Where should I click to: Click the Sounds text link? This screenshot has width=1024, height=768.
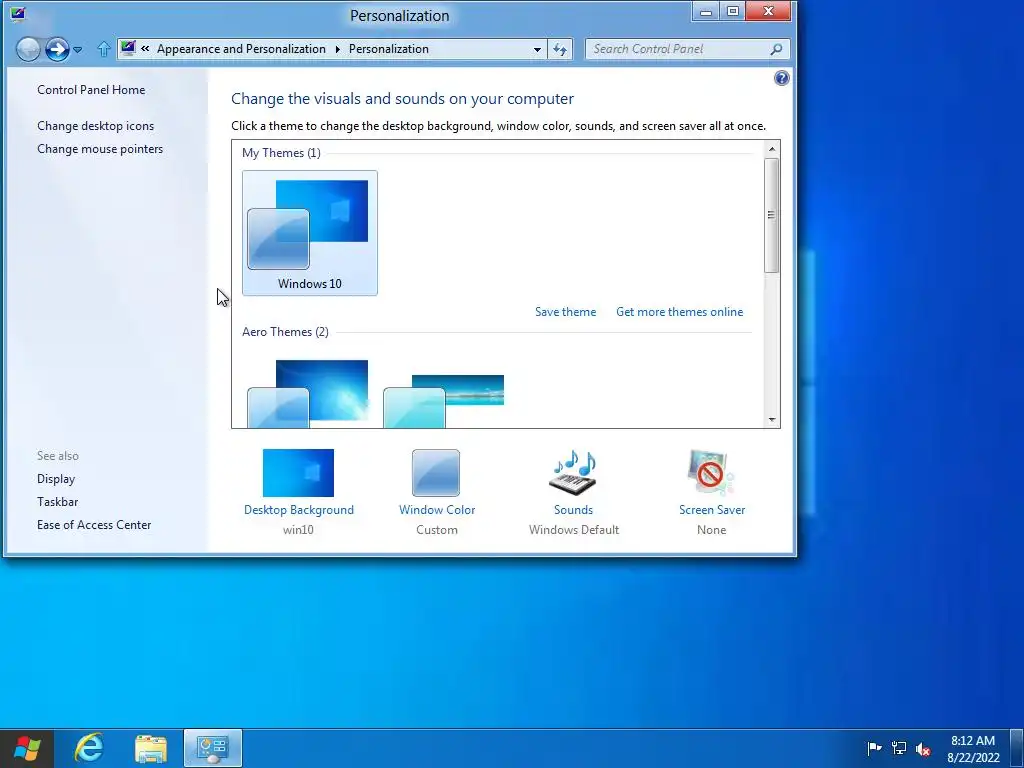[x=573, y=510]
